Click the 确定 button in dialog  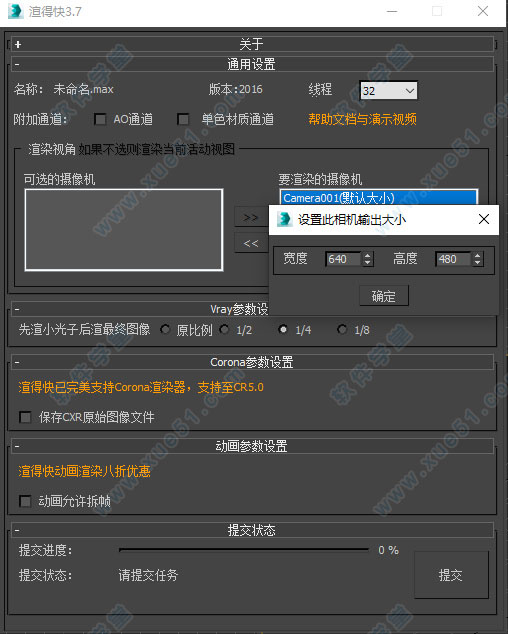[x=384, y=296]
